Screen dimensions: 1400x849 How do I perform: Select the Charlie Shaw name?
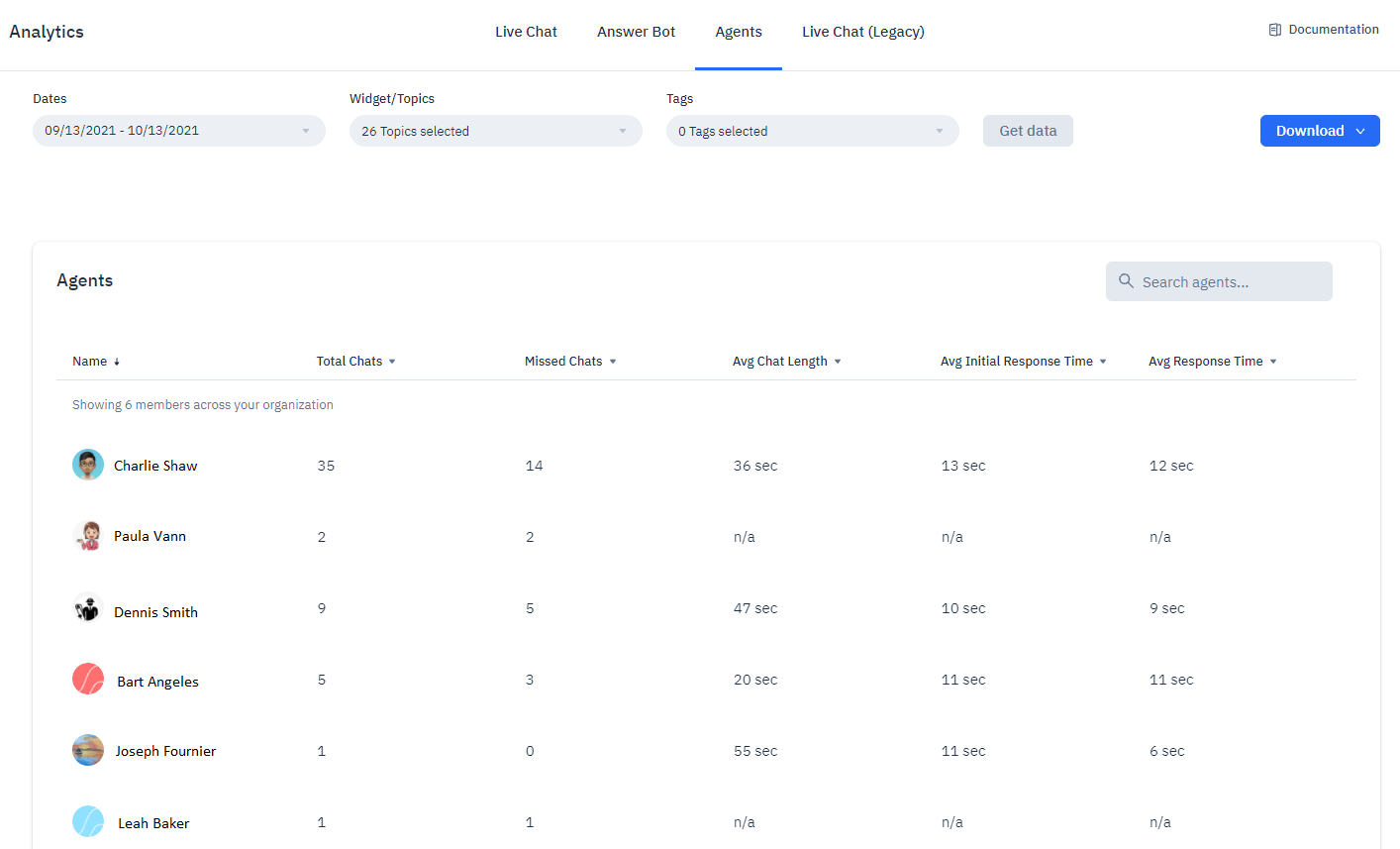pos(155,466)
